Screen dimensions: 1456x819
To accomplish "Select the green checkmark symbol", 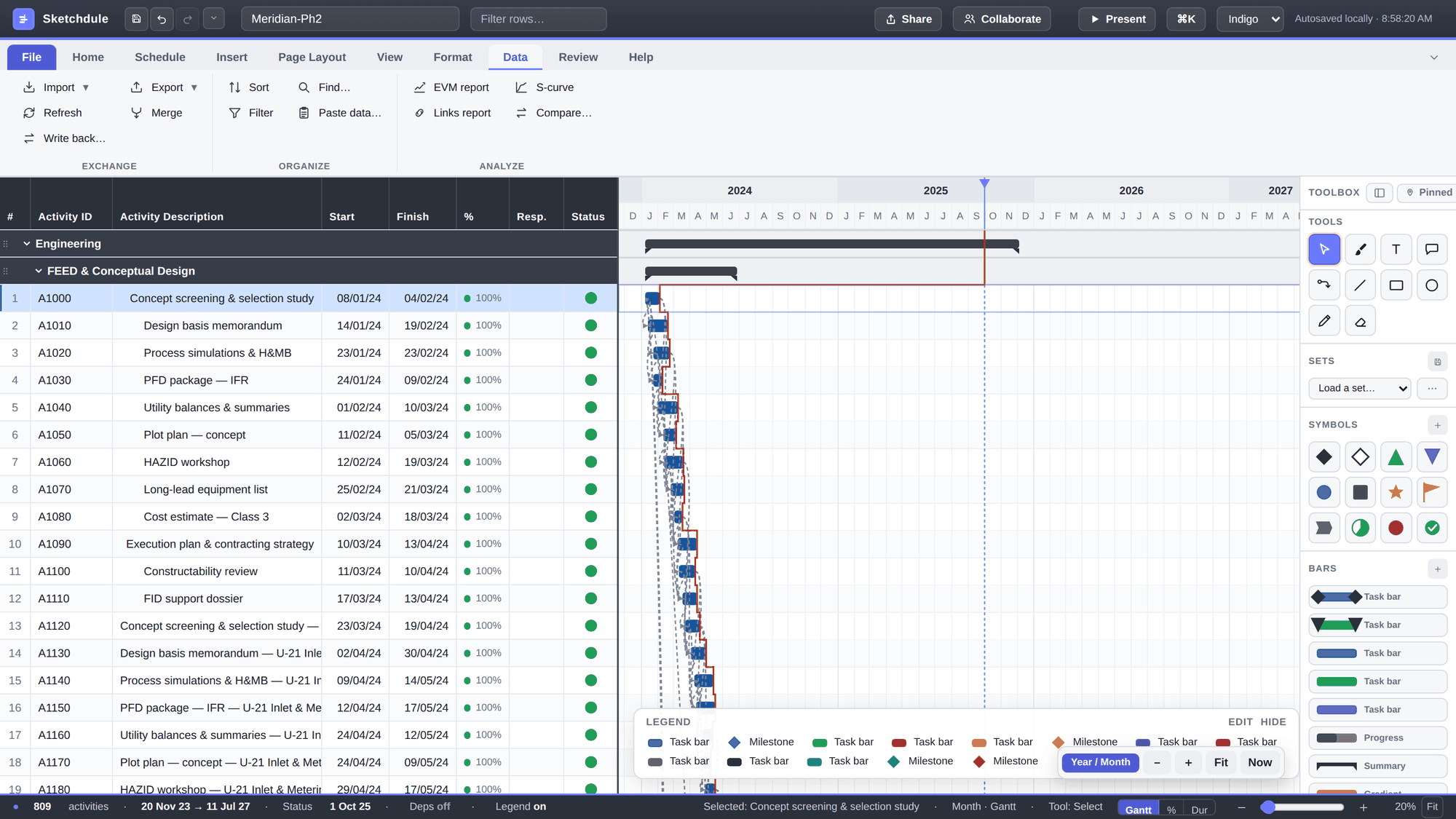I will 1431,529.
